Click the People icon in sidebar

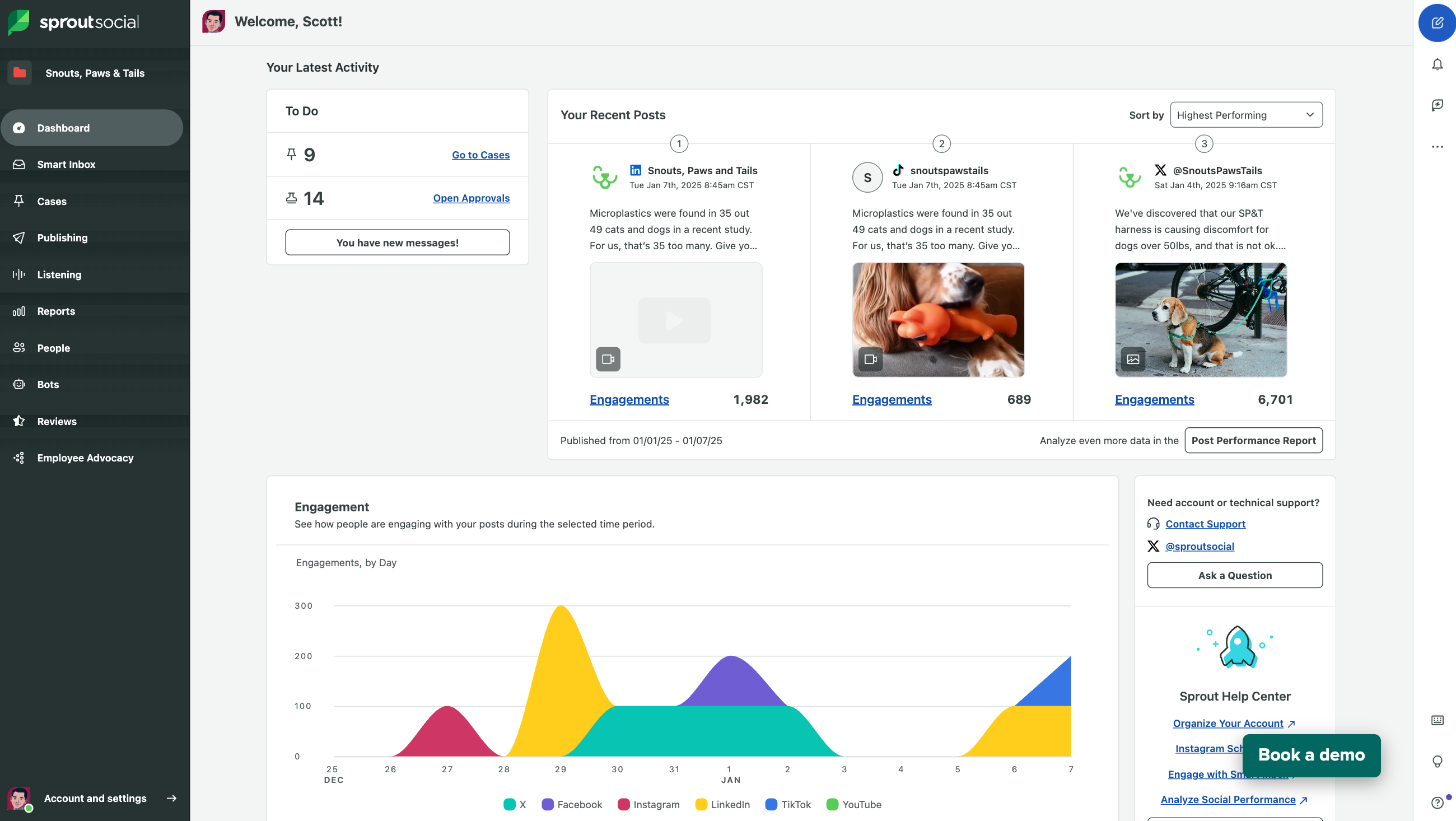tap(18, 348)
